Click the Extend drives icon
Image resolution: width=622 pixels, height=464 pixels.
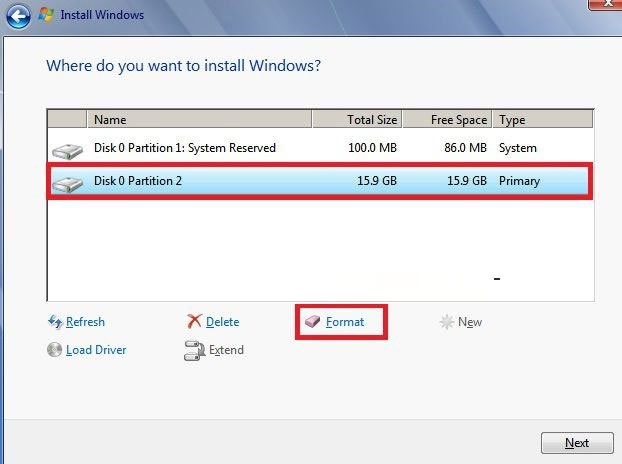pos(194,351)
